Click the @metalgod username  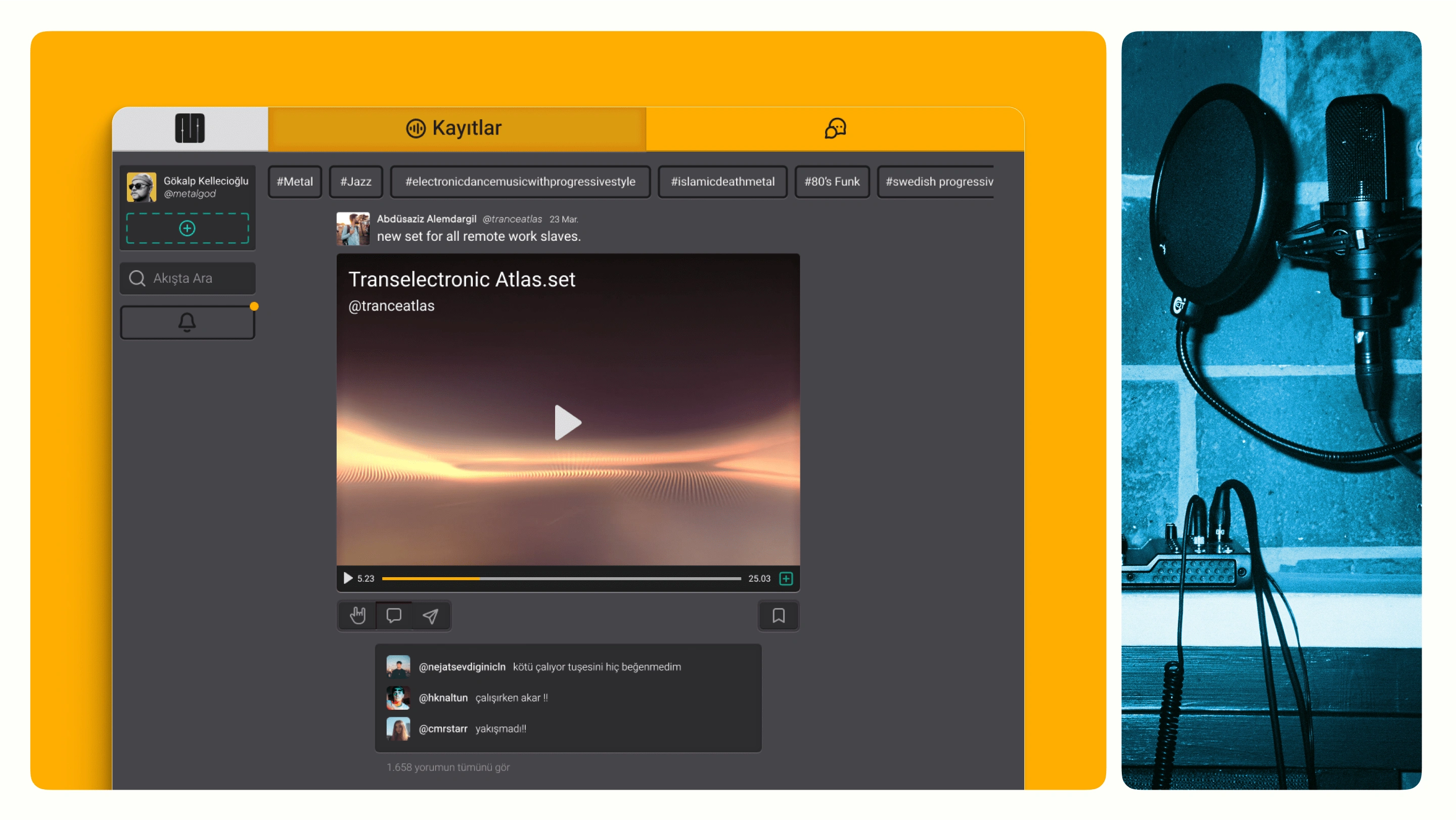pyautogui.click(x=190, y=193)
